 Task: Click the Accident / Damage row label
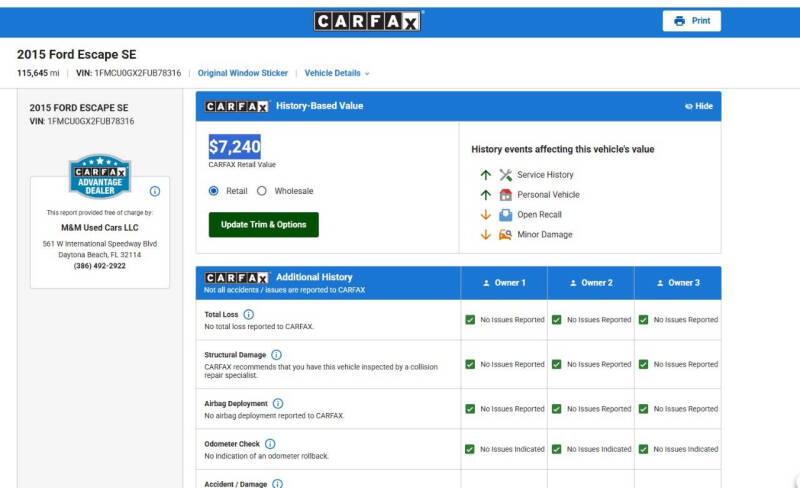coord(236,484)
